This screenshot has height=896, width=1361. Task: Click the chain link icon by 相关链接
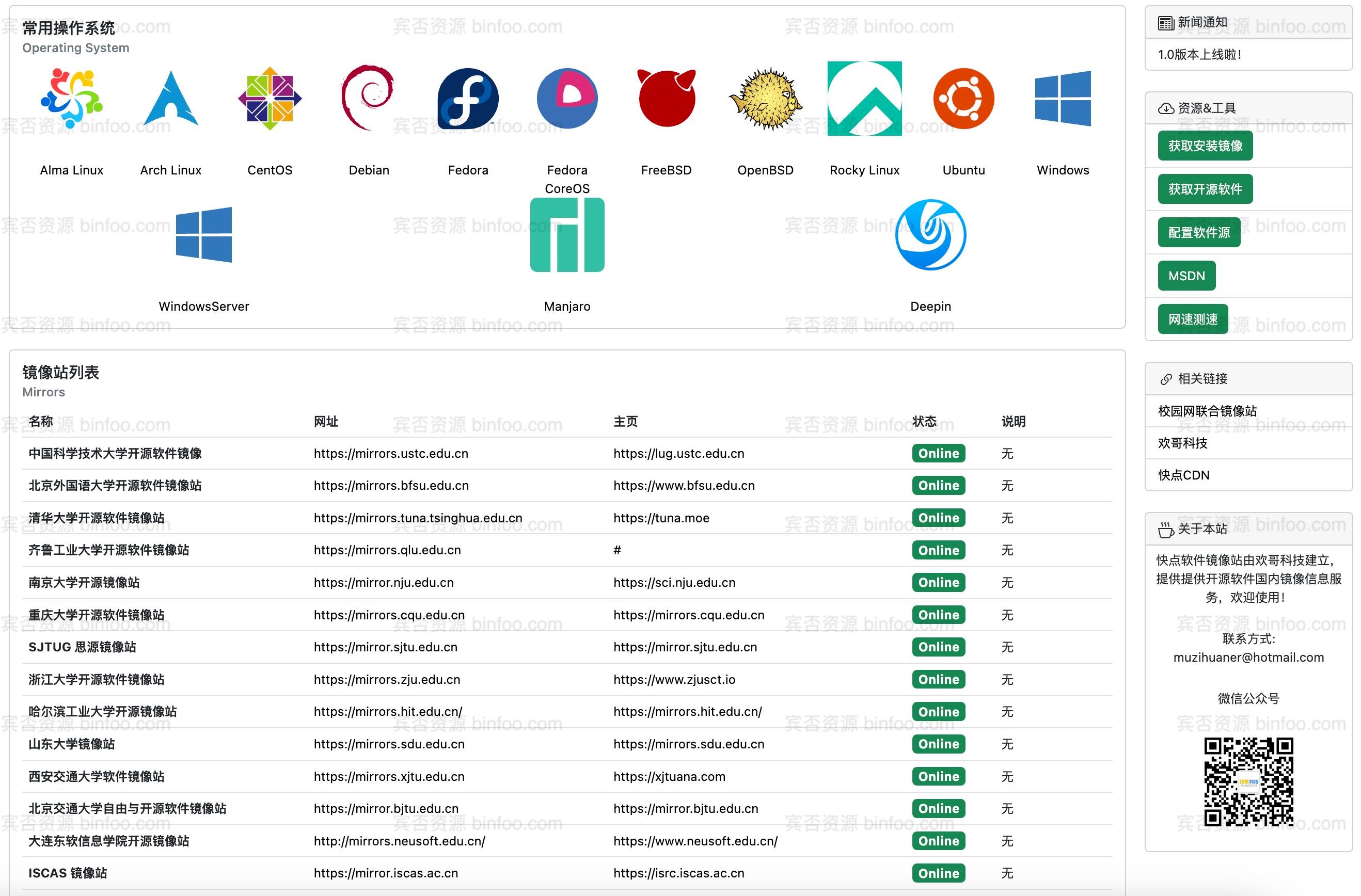1165,379
